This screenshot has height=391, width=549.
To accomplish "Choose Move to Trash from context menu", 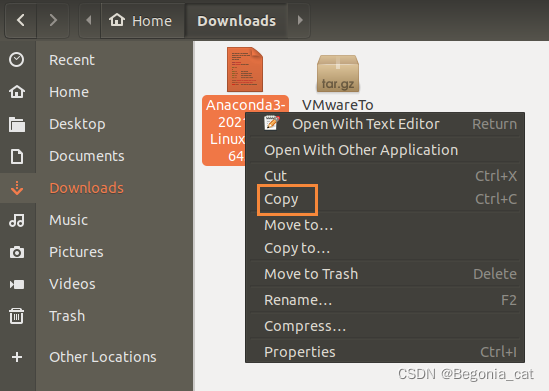I will tap(385, 274).
